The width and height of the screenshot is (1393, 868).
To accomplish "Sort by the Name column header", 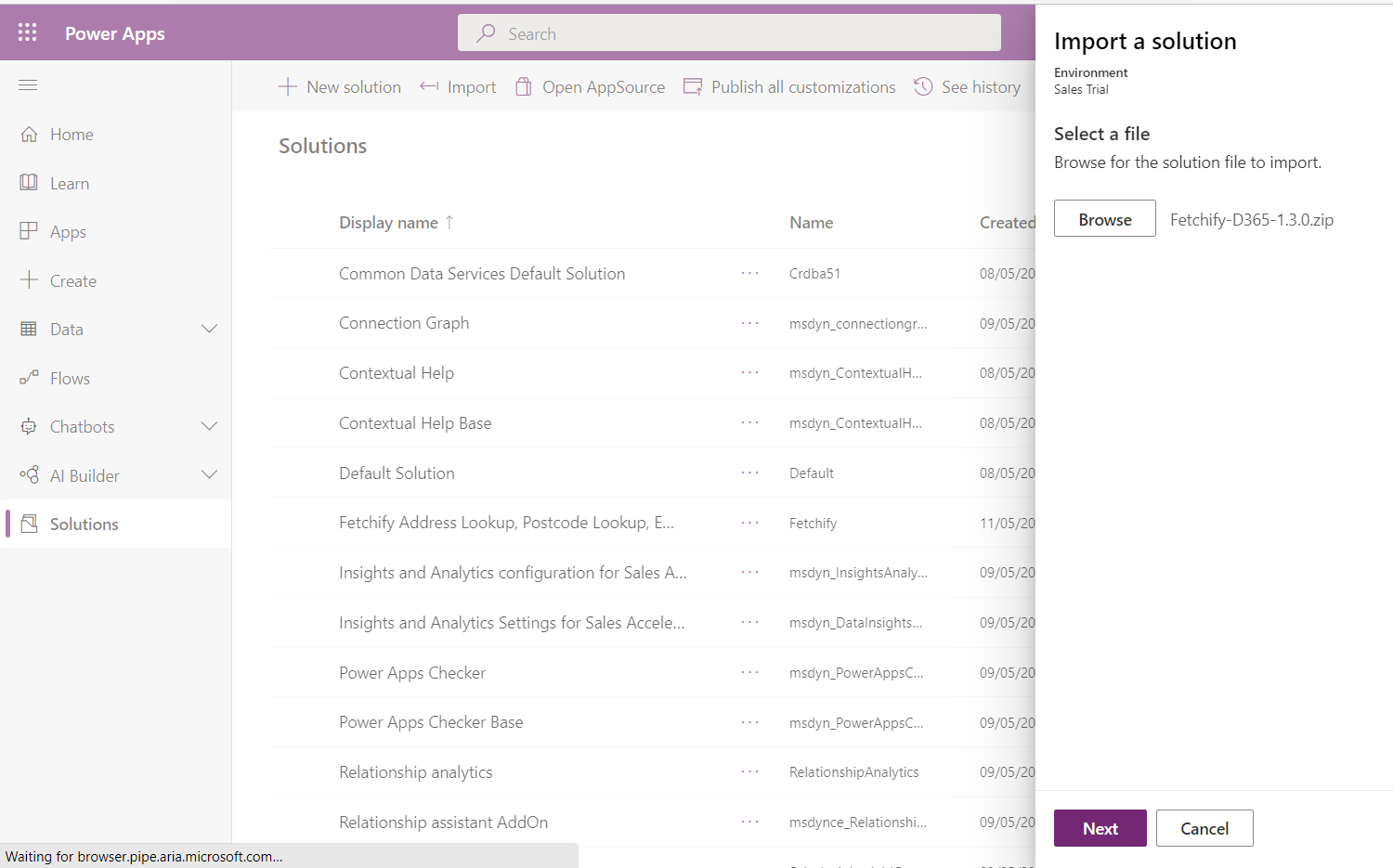I will click(811, 223).
